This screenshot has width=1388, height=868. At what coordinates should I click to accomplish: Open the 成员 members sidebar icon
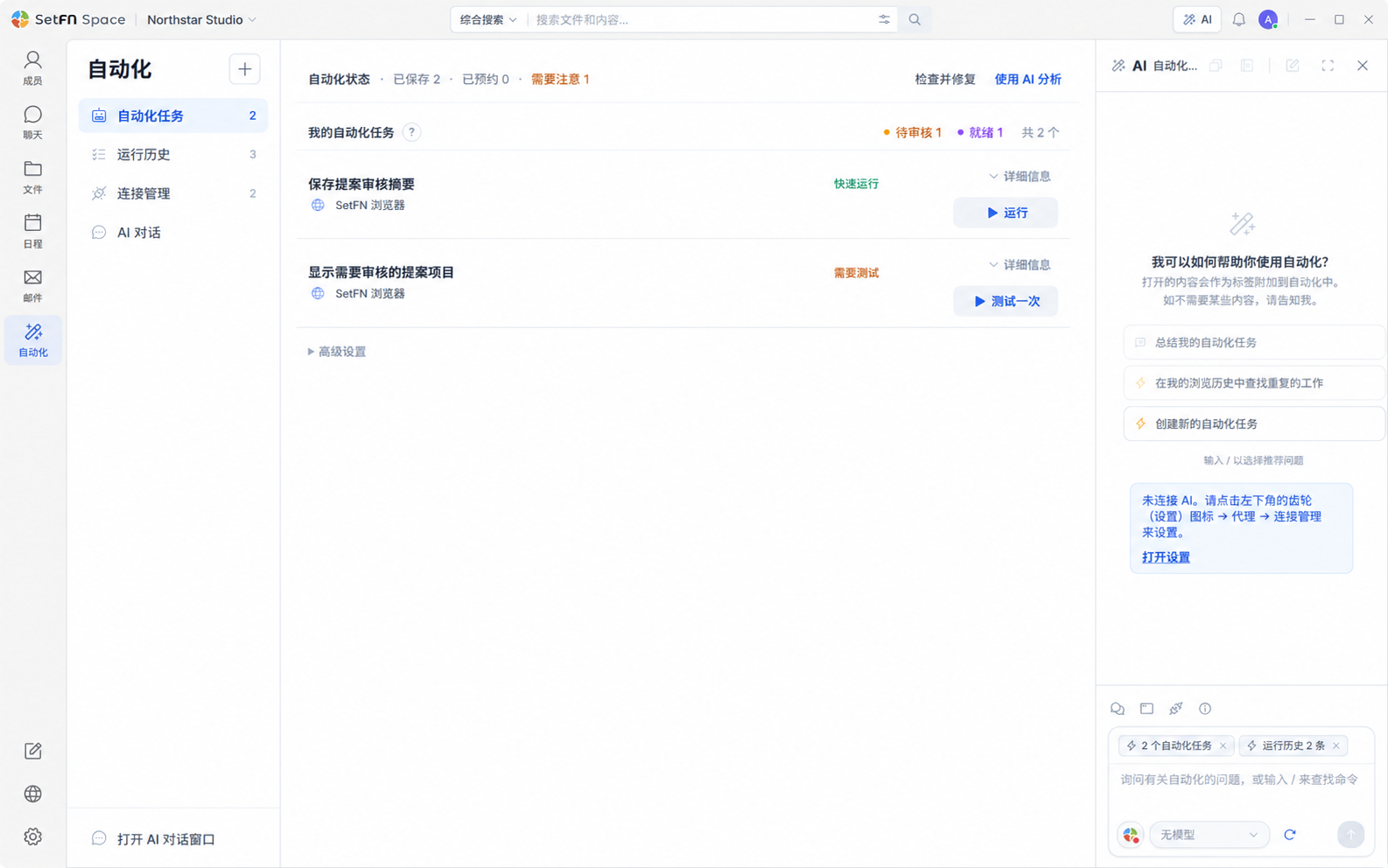pyautogui.click(x=32, y=67)
